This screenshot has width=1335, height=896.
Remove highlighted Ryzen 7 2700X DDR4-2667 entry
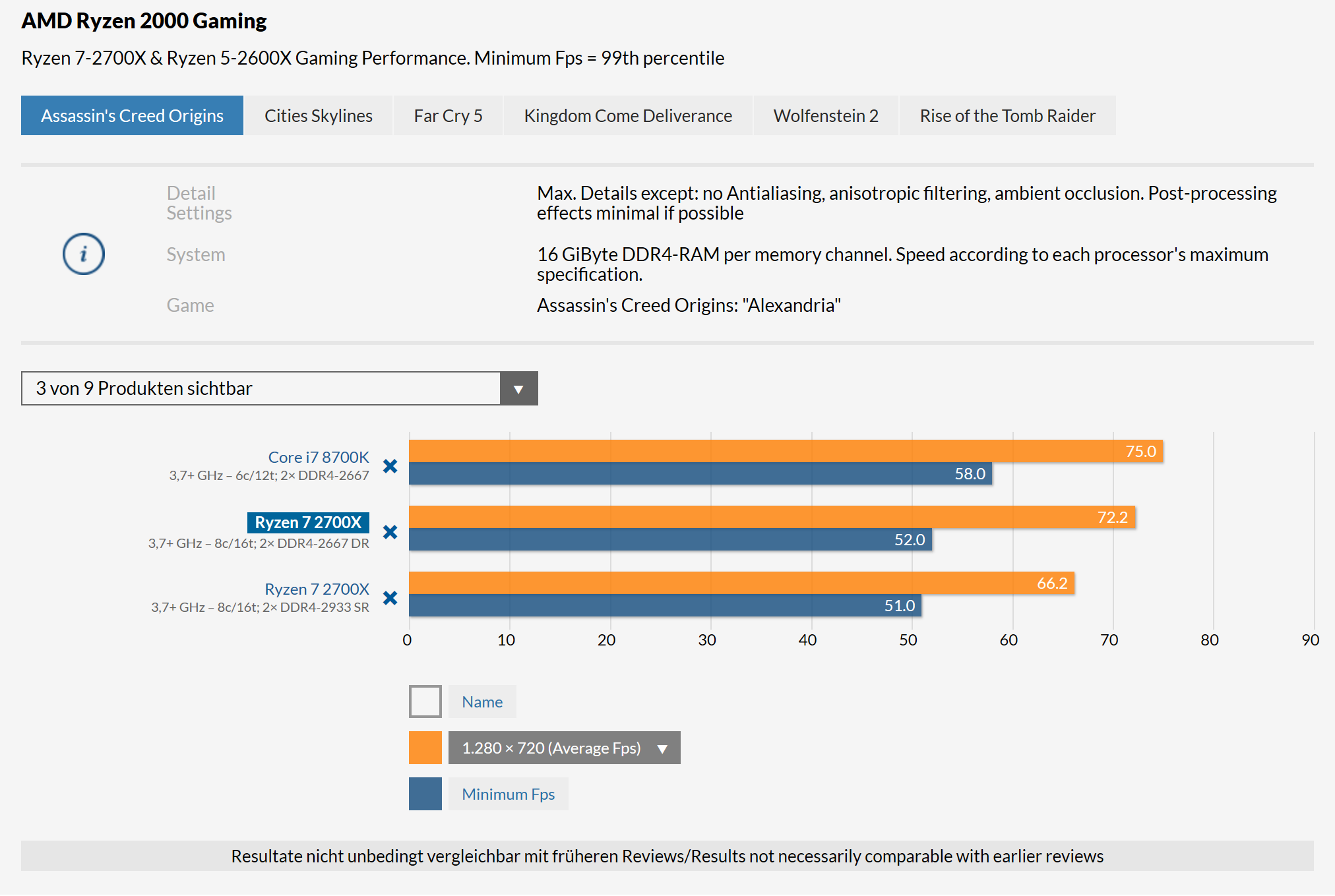390,532
